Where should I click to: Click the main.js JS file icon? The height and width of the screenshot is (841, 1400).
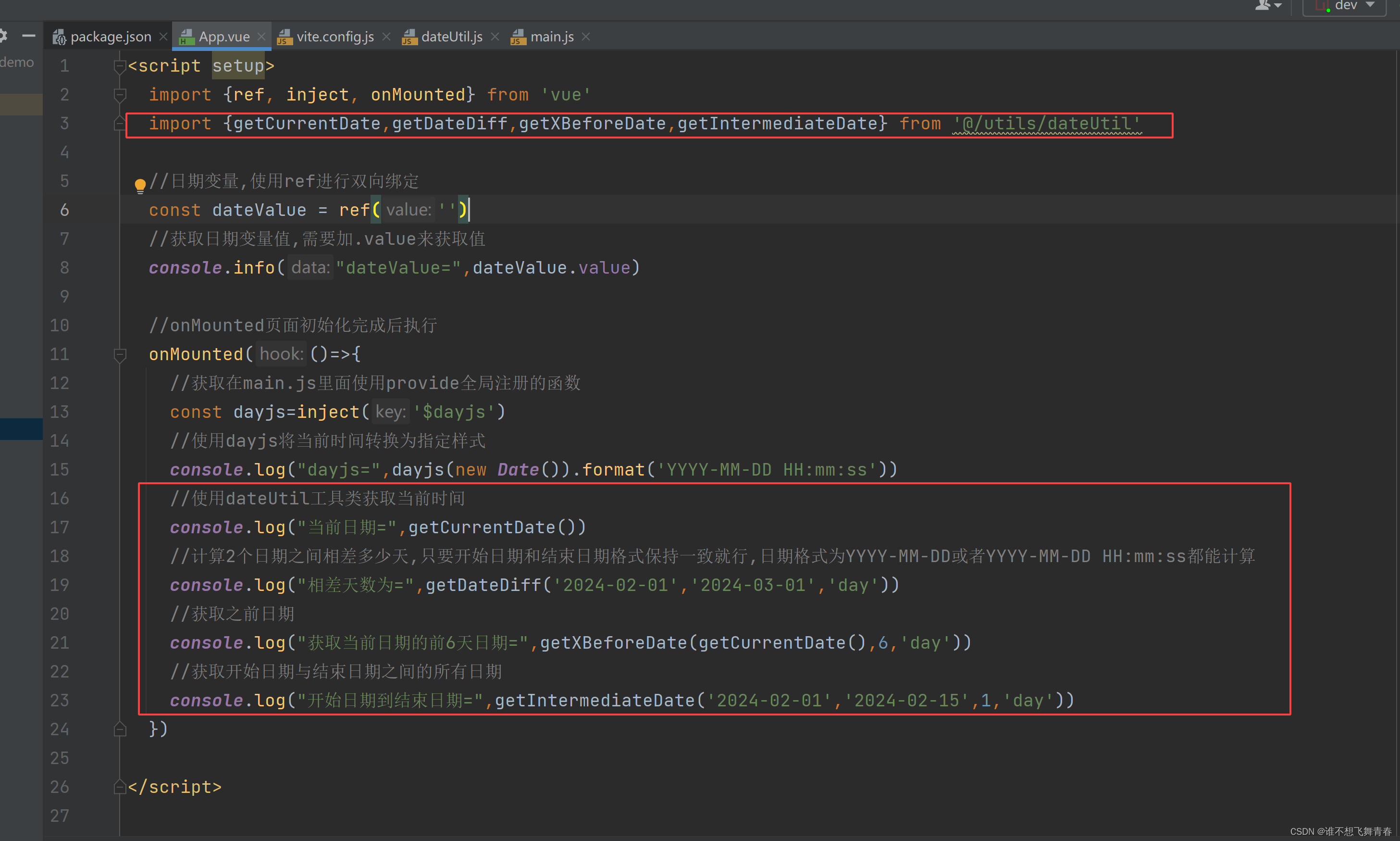[518, 38]
